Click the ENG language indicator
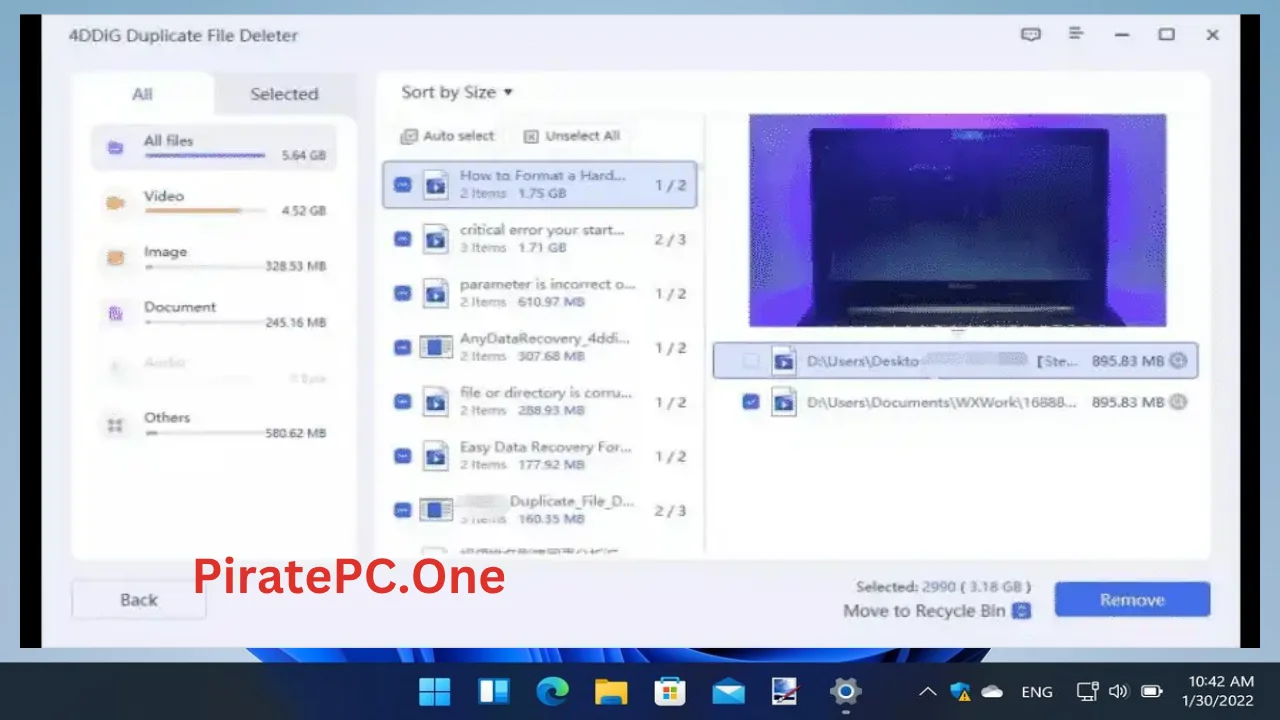The image size is (1280, 720). click(1037, 692)
